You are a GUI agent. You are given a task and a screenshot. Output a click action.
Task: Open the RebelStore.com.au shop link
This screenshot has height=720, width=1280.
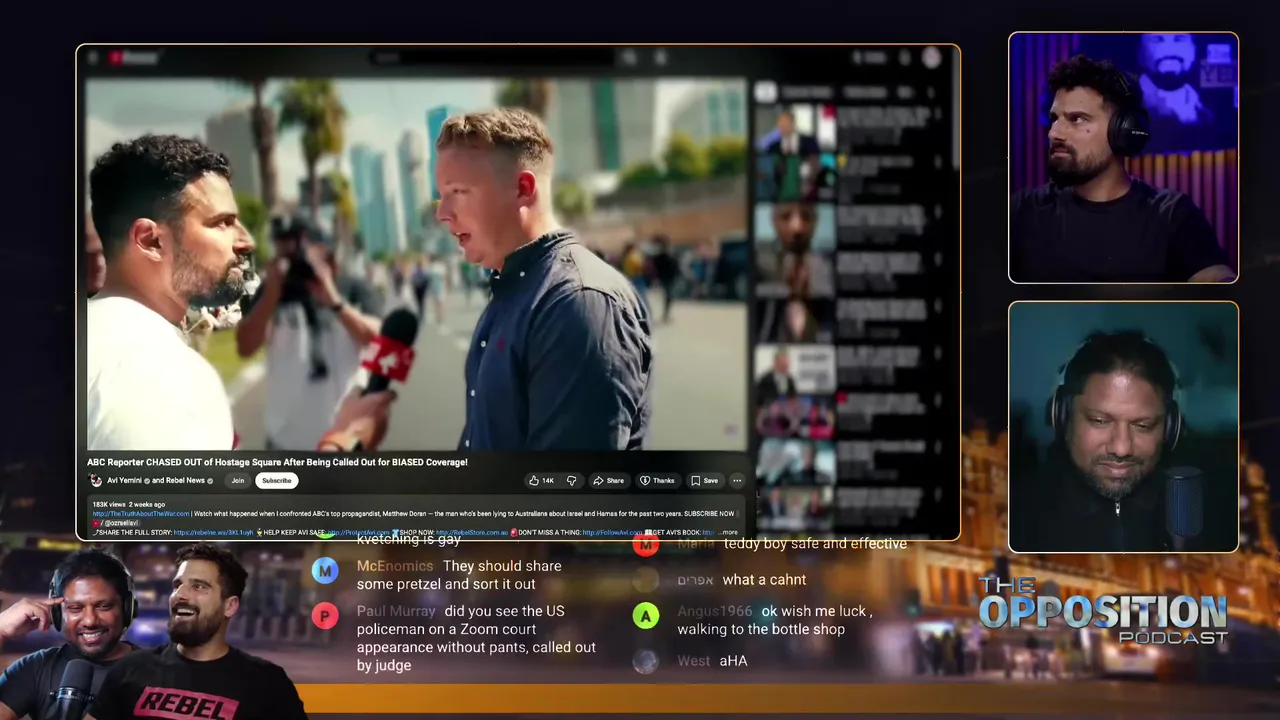pos(470,533)
